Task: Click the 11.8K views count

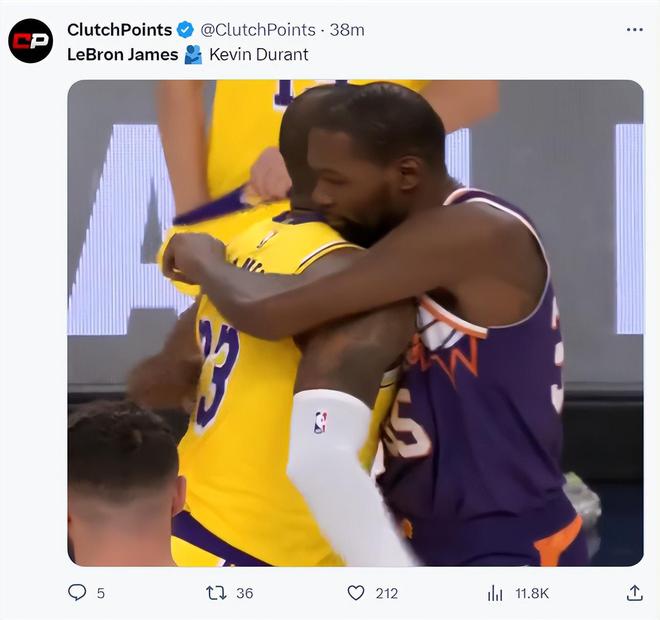Action: (532, 593)
